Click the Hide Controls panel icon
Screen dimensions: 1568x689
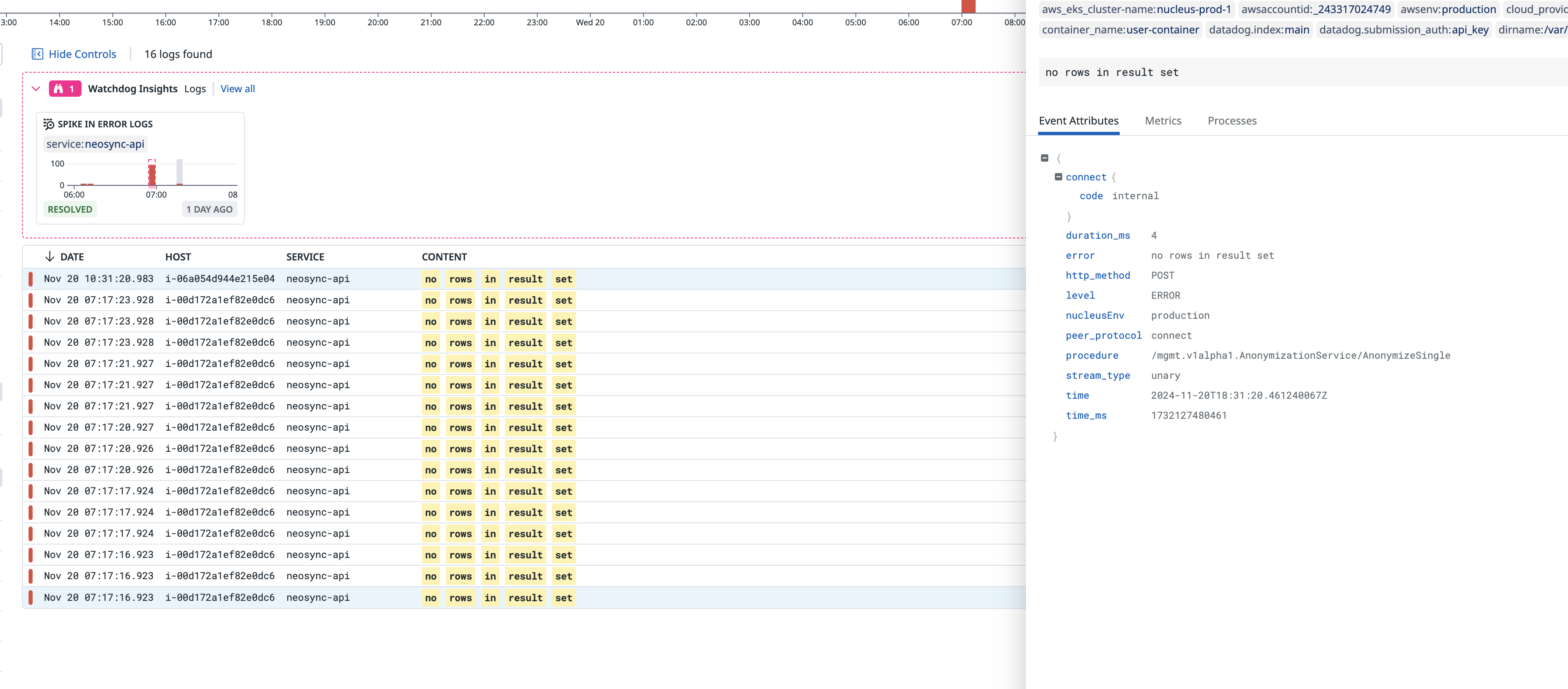click(37, 54)
